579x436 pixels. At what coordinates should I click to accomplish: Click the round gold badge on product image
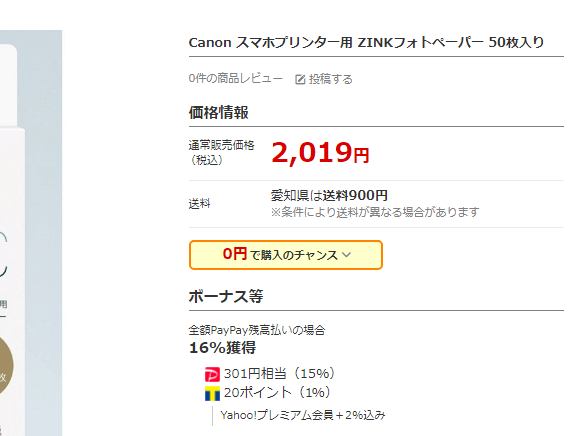tap(6, 365)
